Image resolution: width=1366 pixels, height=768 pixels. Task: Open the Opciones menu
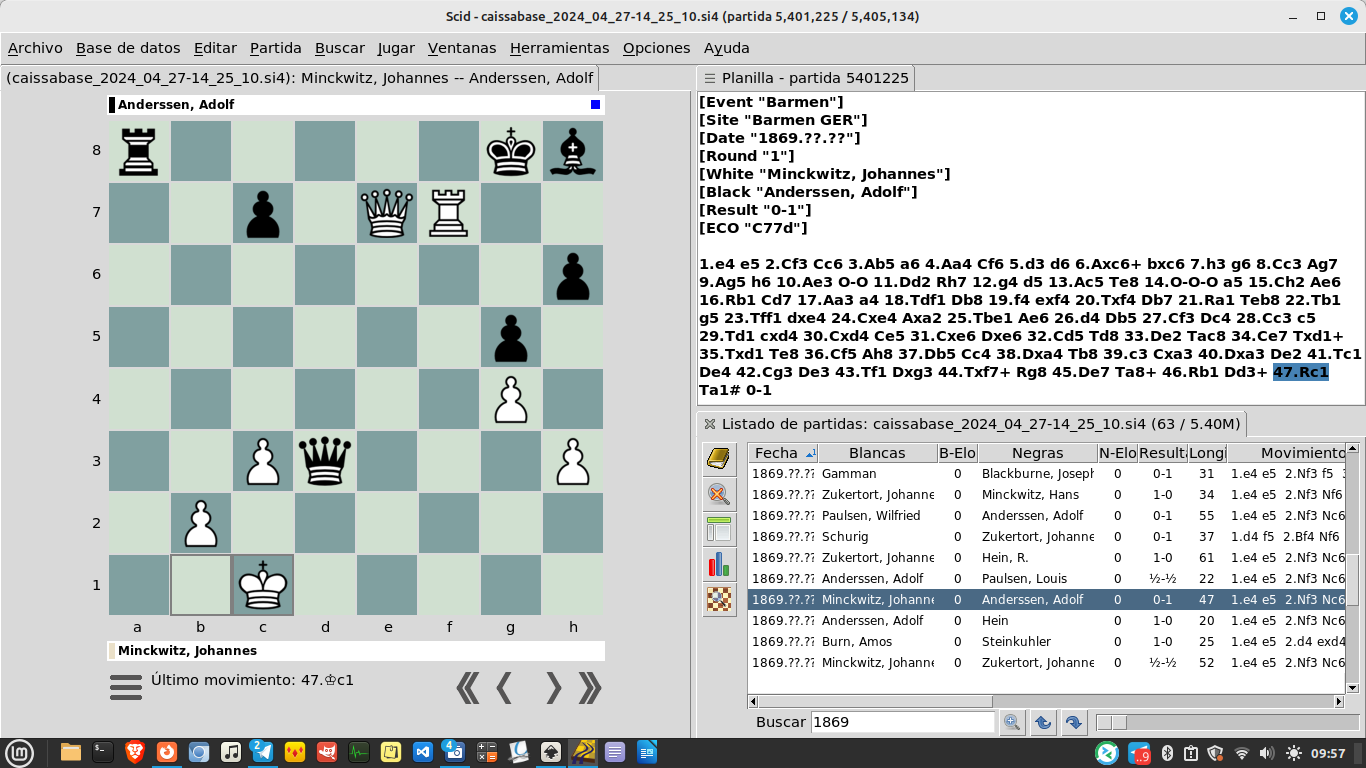pyautogui.click(x=656, y=48)
